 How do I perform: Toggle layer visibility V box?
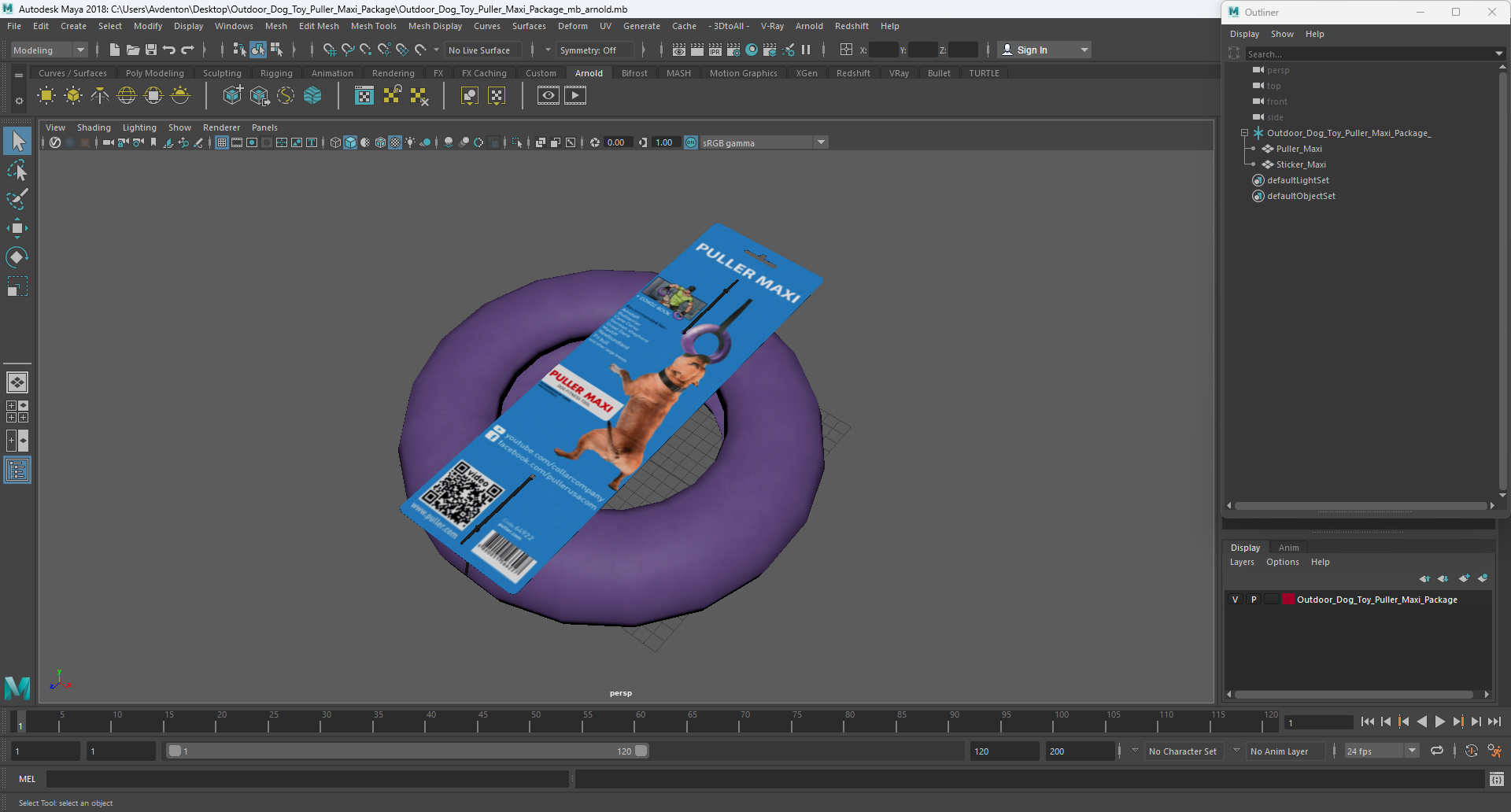point(1235,600)
